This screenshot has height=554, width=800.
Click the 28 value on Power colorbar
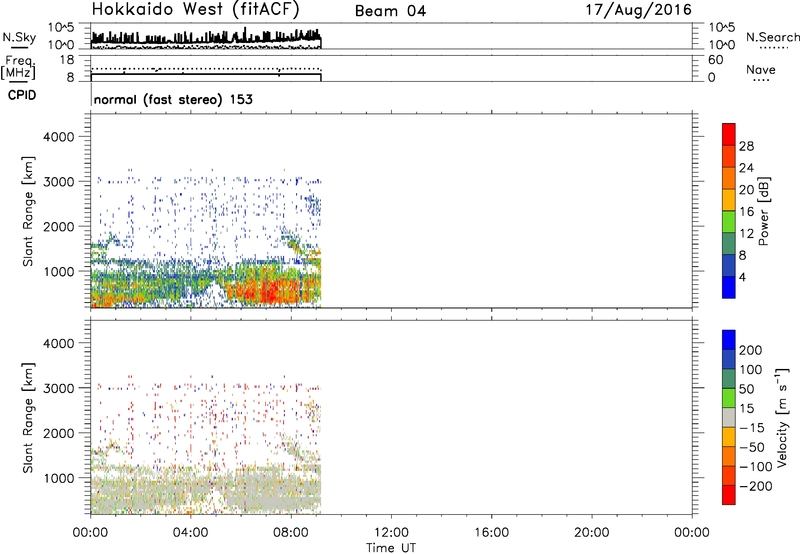[746, 146]
